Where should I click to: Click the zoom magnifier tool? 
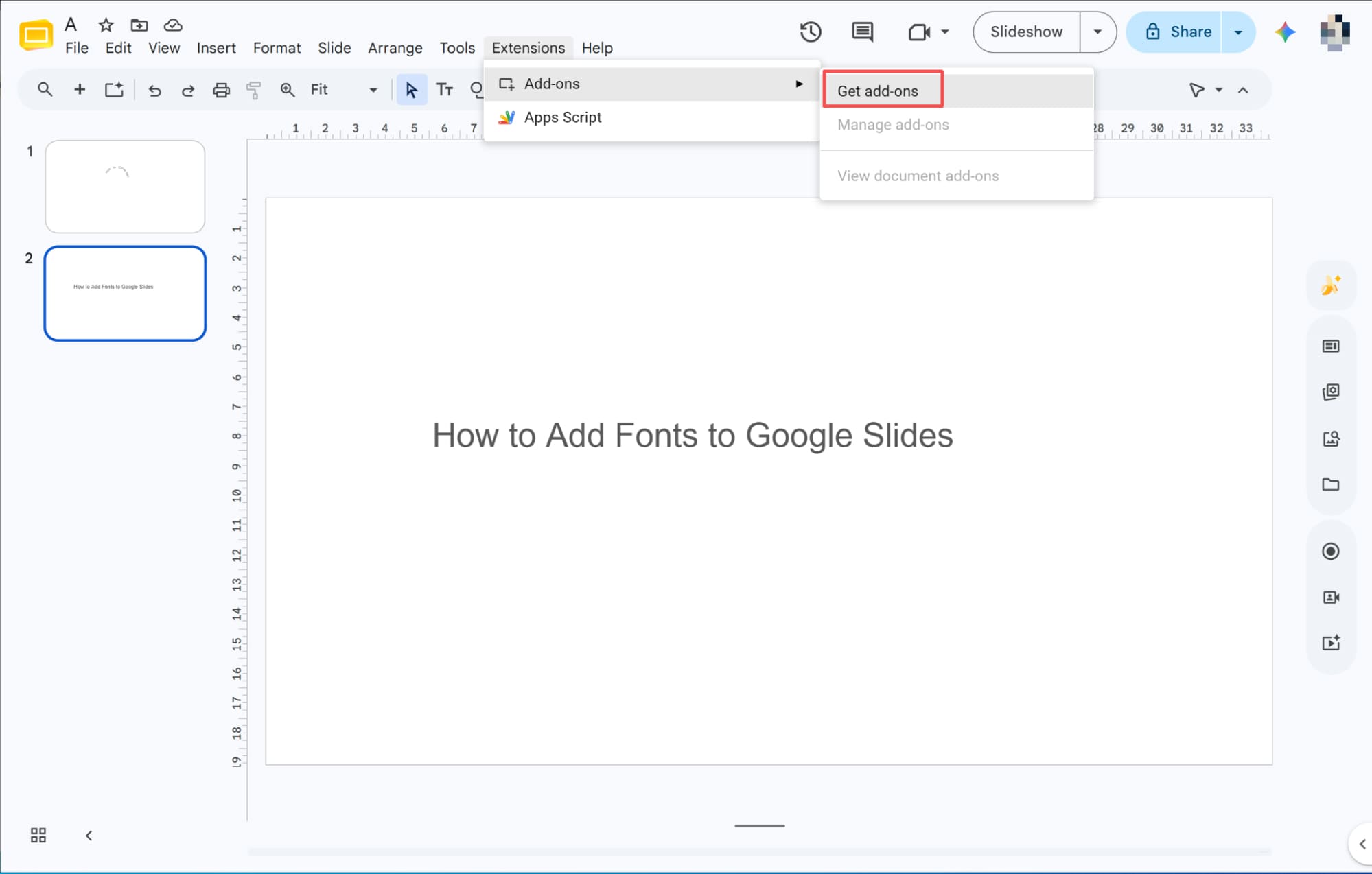click(288, 90)
